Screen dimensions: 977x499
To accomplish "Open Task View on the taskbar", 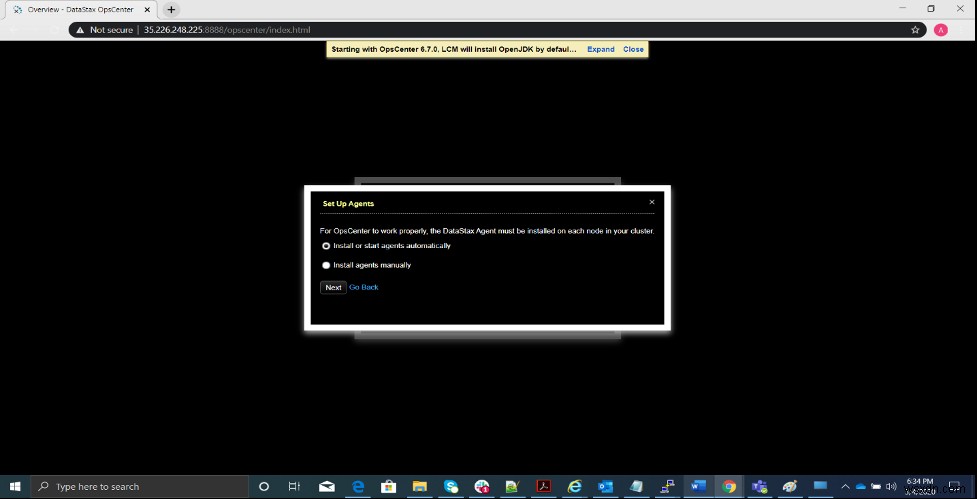I will tap(295, 487).
